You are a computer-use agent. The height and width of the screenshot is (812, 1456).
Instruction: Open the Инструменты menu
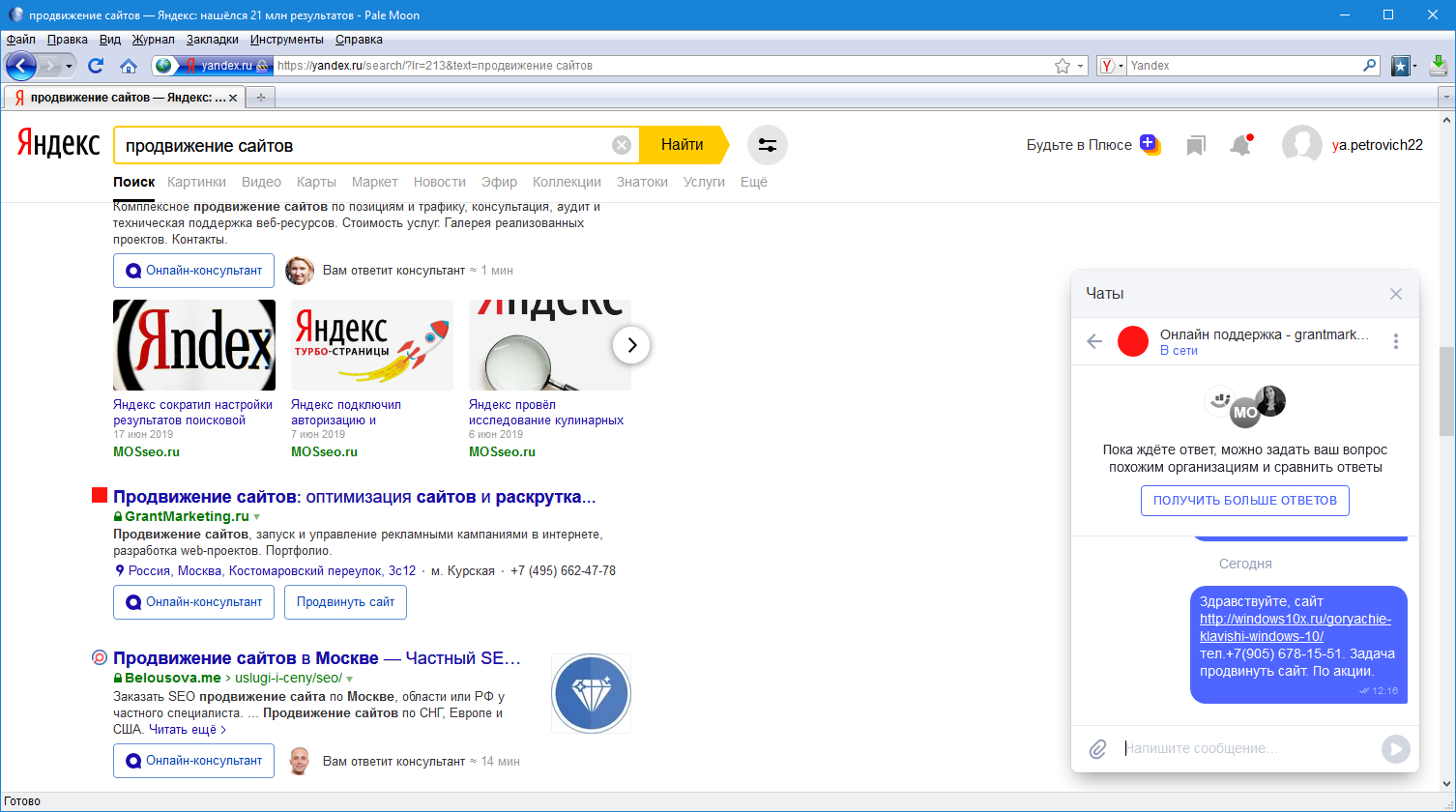point(286,40)
